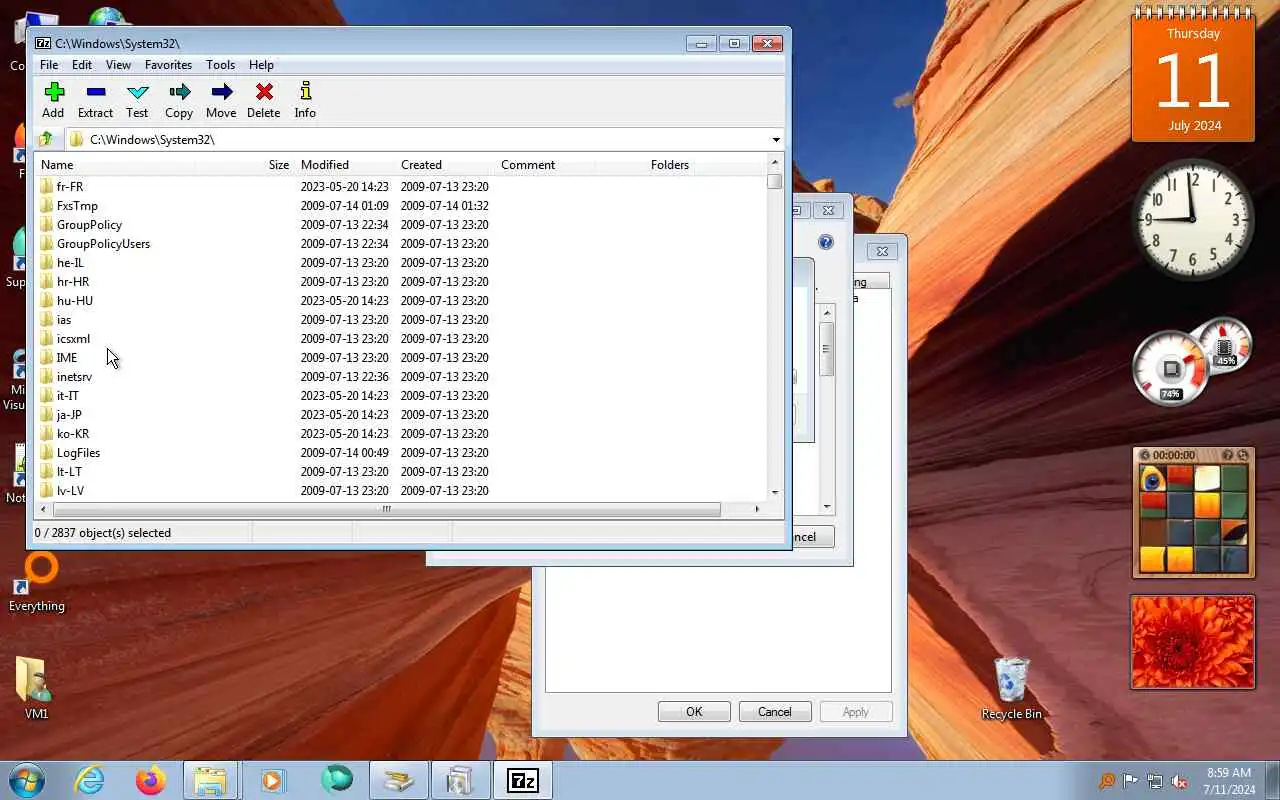This screenshot has height=800, width=1280.
Task: Click Cancel next to the Apply button
Action: pos(775,712)
